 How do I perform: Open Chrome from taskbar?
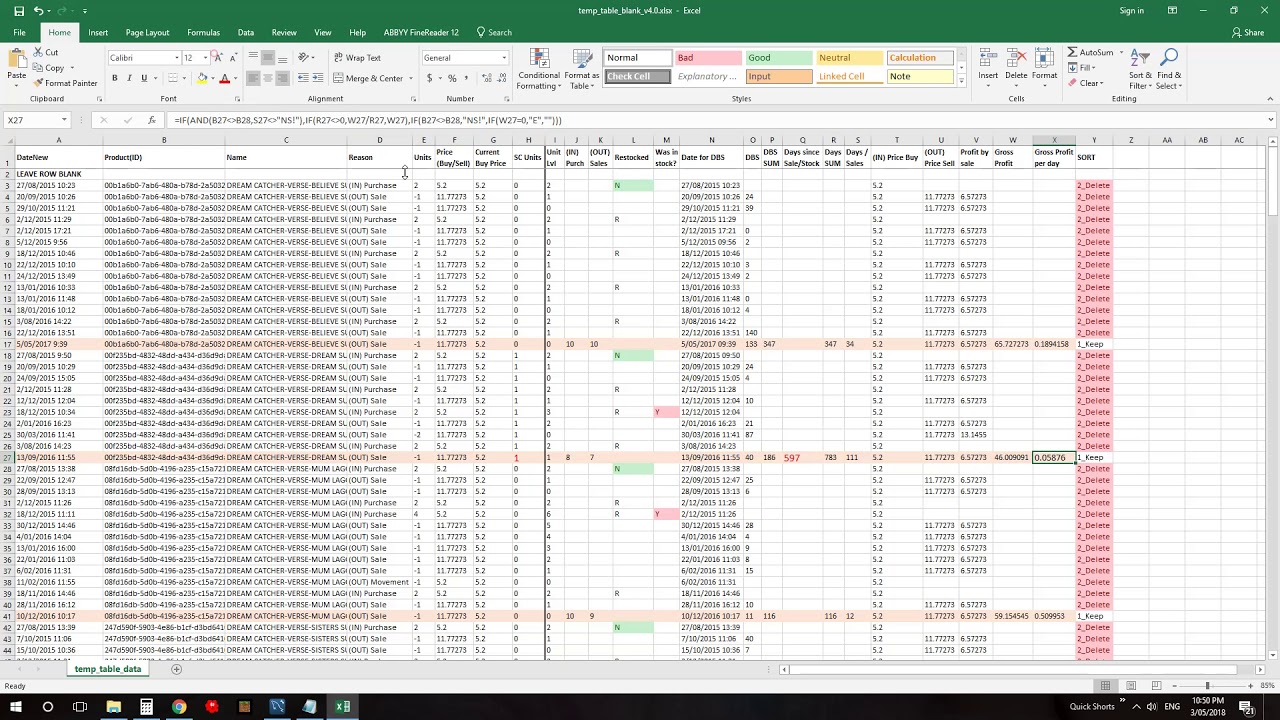[179, 707]
